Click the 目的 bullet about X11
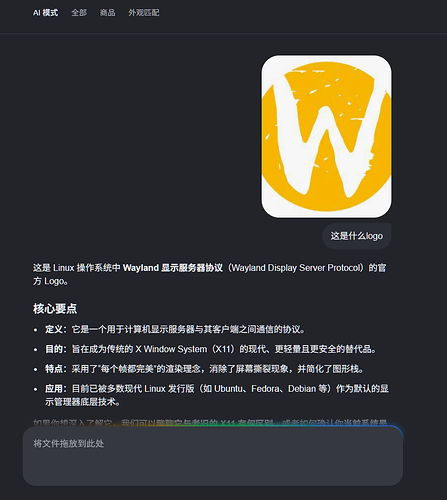 pos(211,349)
